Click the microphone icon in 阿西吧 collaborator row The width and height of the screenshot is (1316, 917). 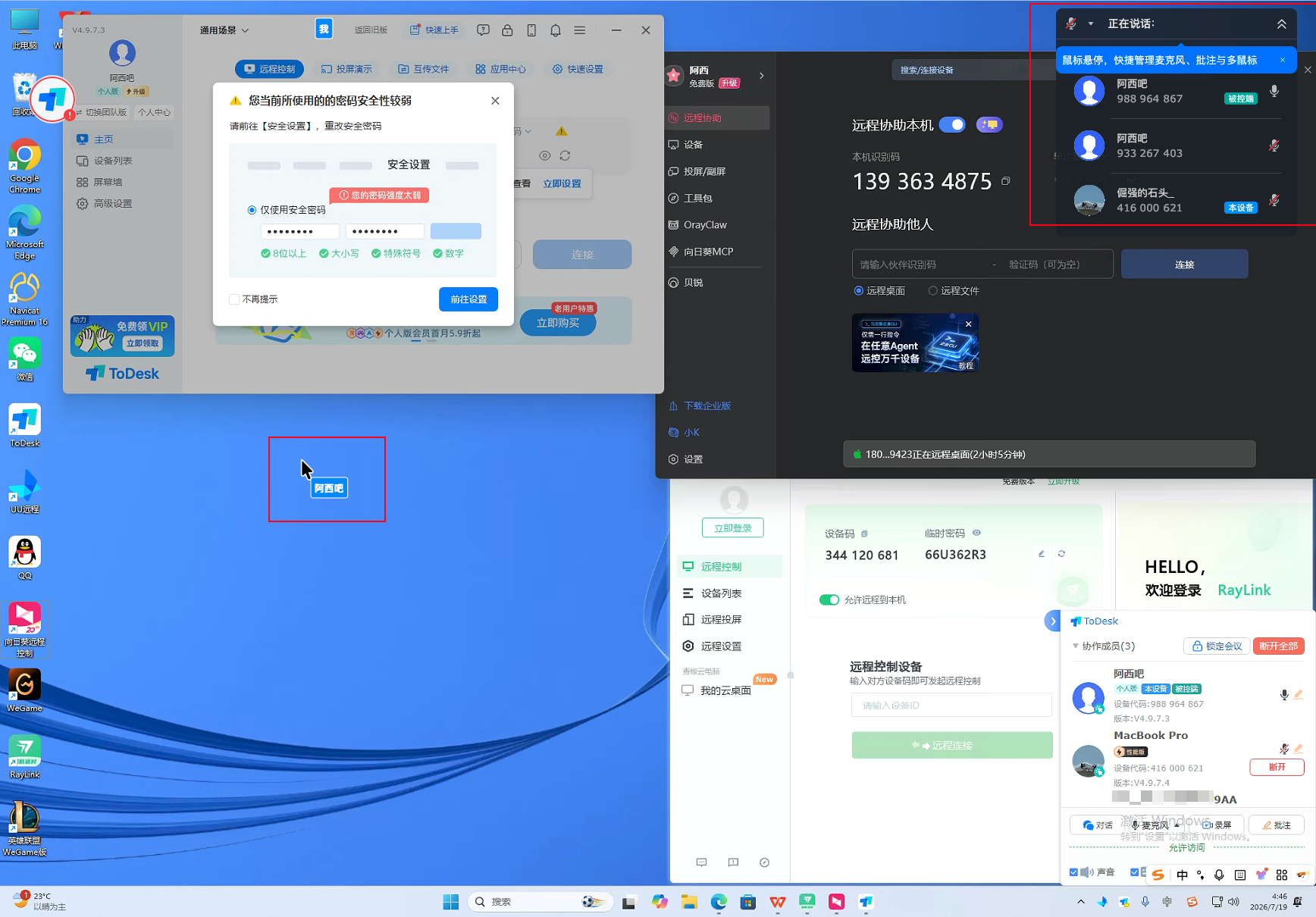click(1284, 694)
